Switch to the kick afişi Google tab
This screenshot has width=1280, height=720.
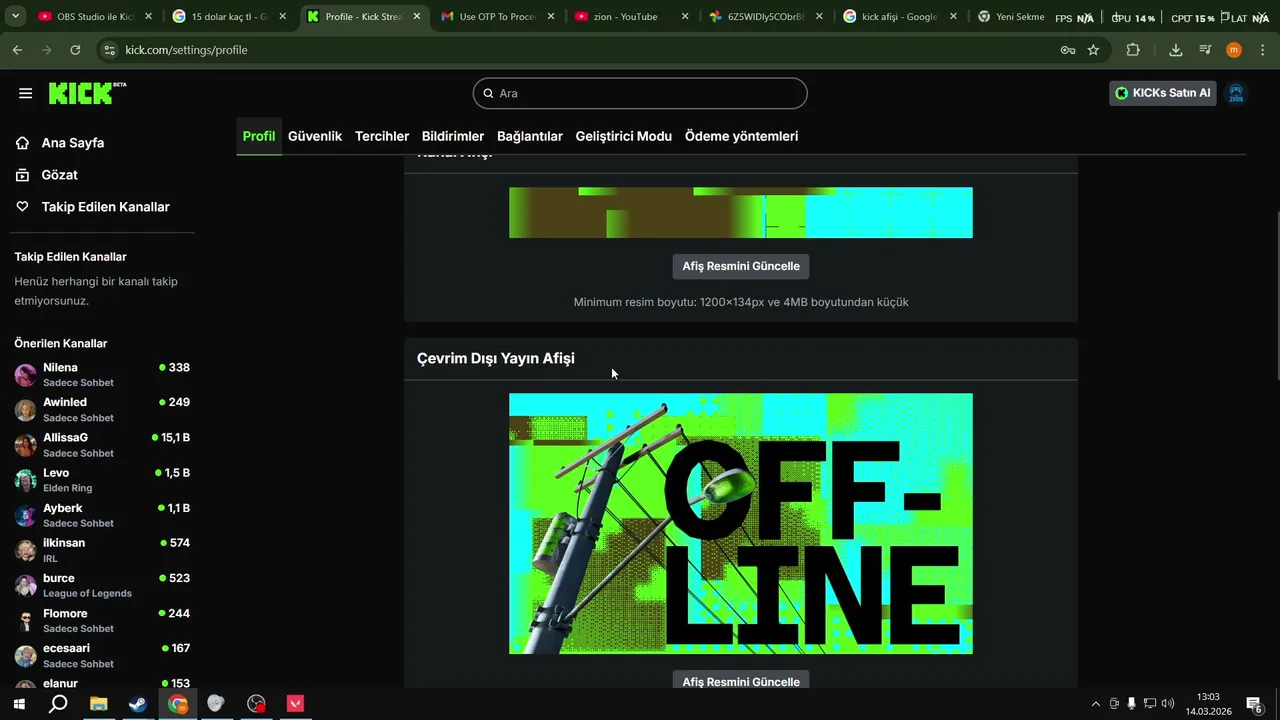click(898, 17)
